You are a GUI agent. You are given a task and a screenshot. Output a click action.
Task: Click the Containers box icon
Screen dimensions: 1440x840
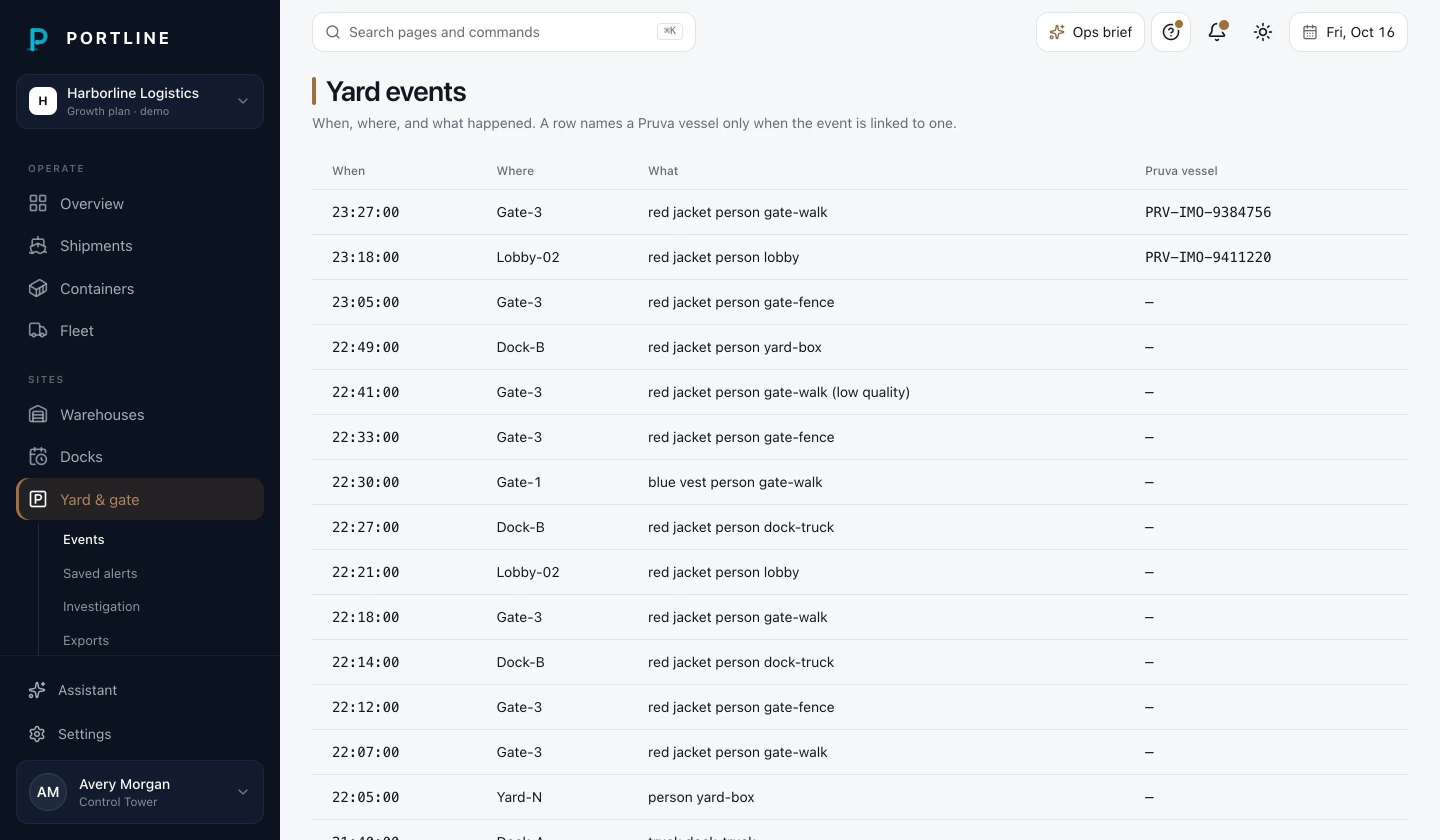37,288
